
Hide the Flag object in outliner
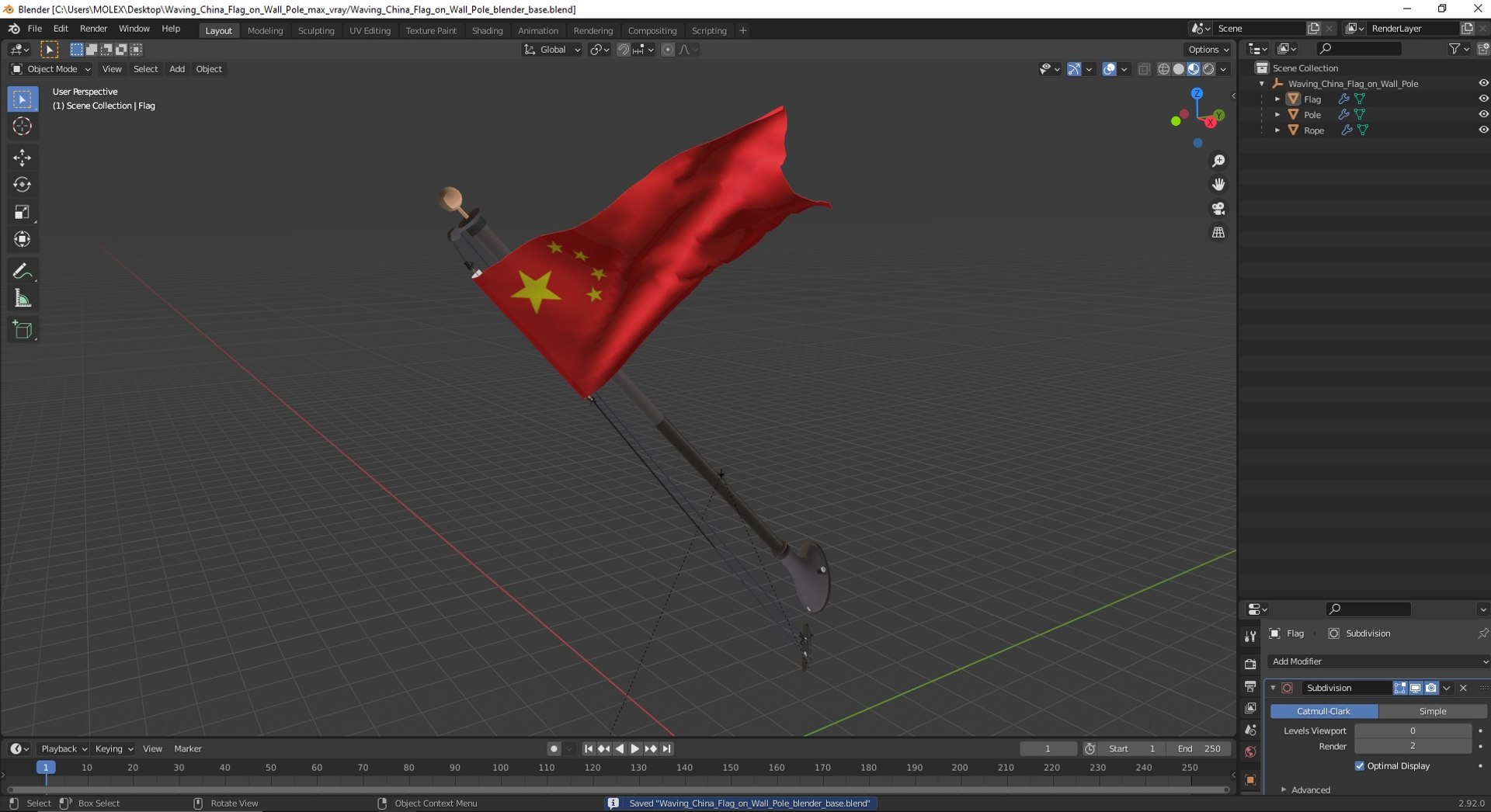[x=1482, y=99]
